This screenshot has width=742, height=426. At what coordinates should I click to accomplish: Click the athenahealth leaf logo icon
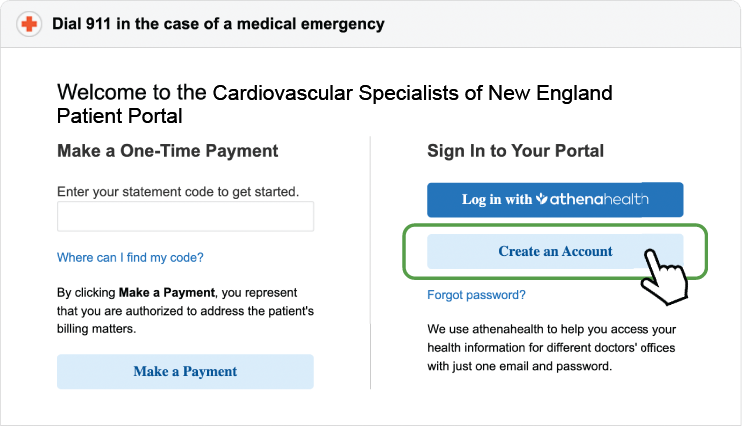pyautogui.click(x=542, y=199)
